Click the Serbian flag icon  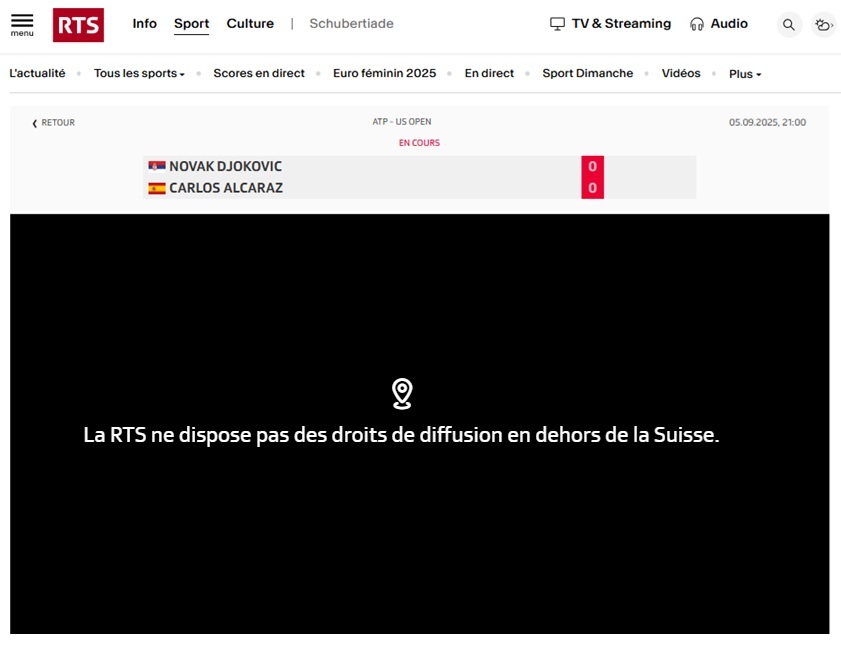coord(157,166)
